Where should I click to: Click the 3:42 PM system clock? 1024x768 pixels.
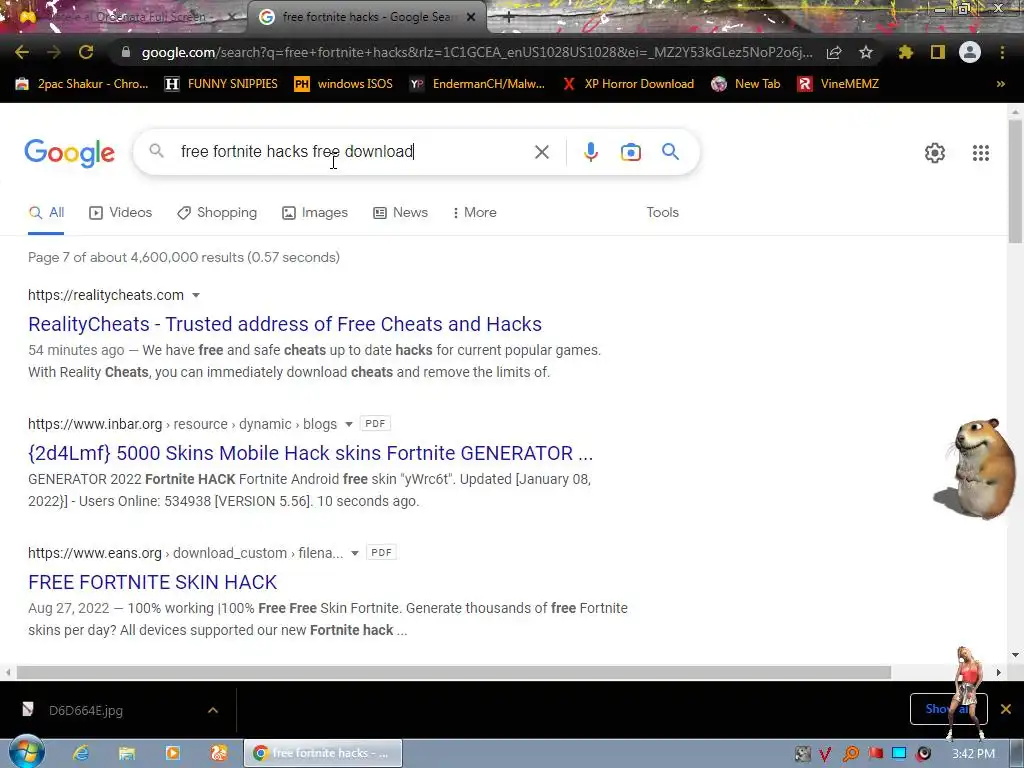pyautogui.click(x=973, y=754)
